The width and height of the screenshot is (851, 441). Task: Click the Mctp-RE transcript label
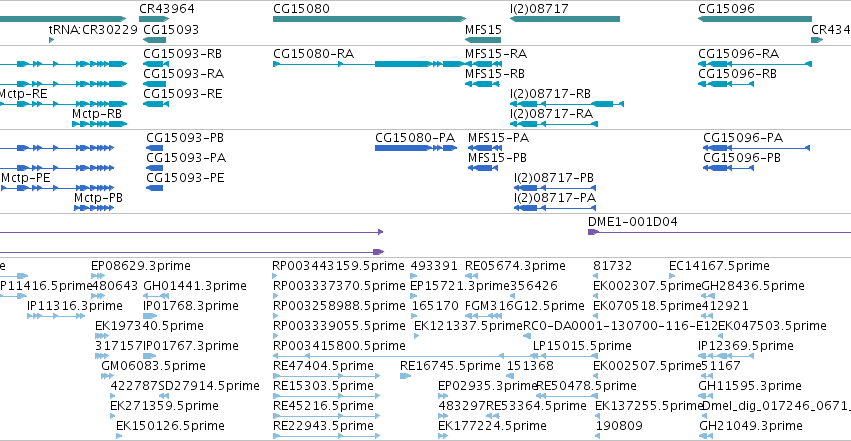(x=24, y=94)
